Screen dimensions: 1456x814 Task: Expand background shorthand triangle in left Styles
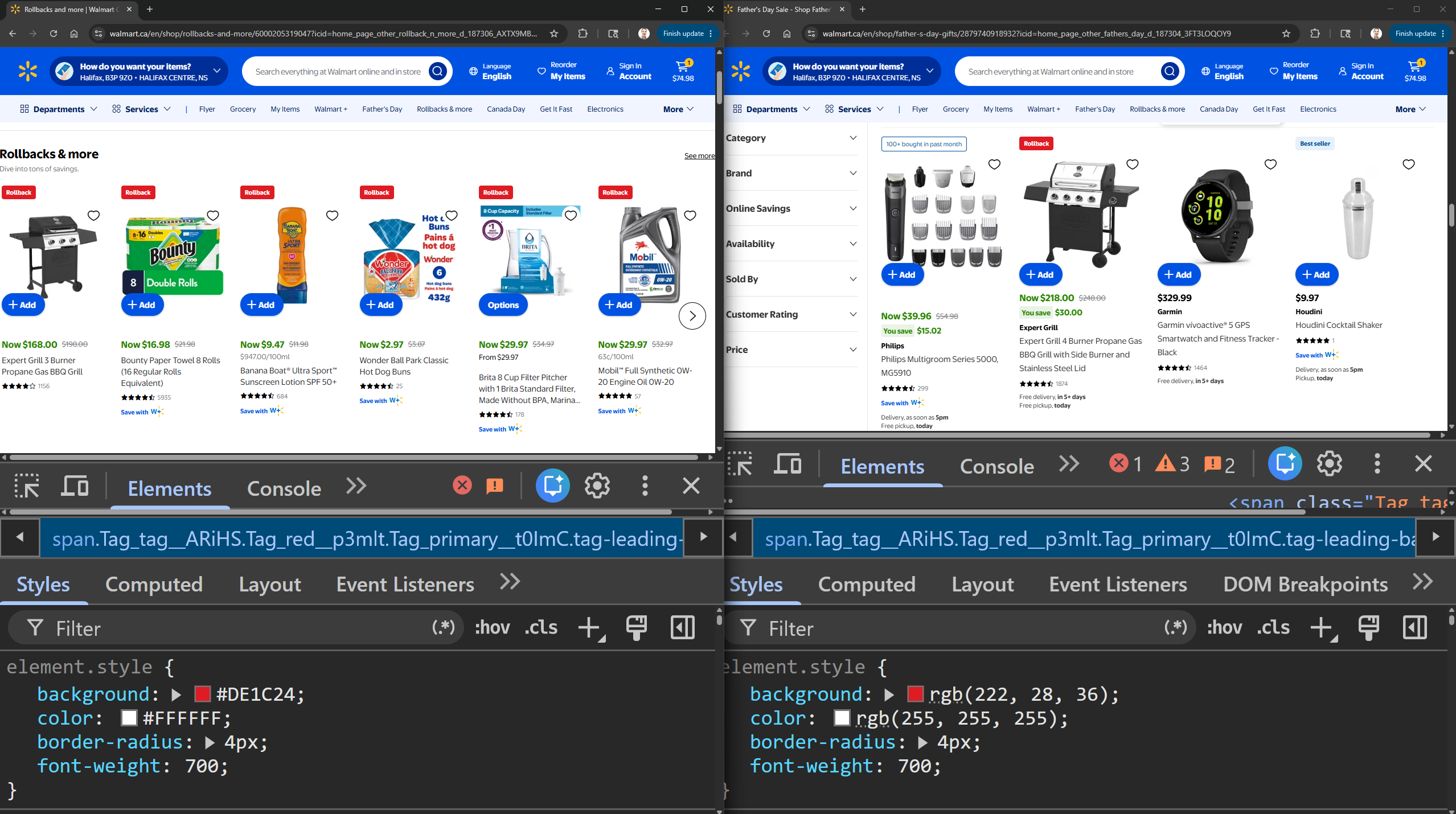(176, 694)
